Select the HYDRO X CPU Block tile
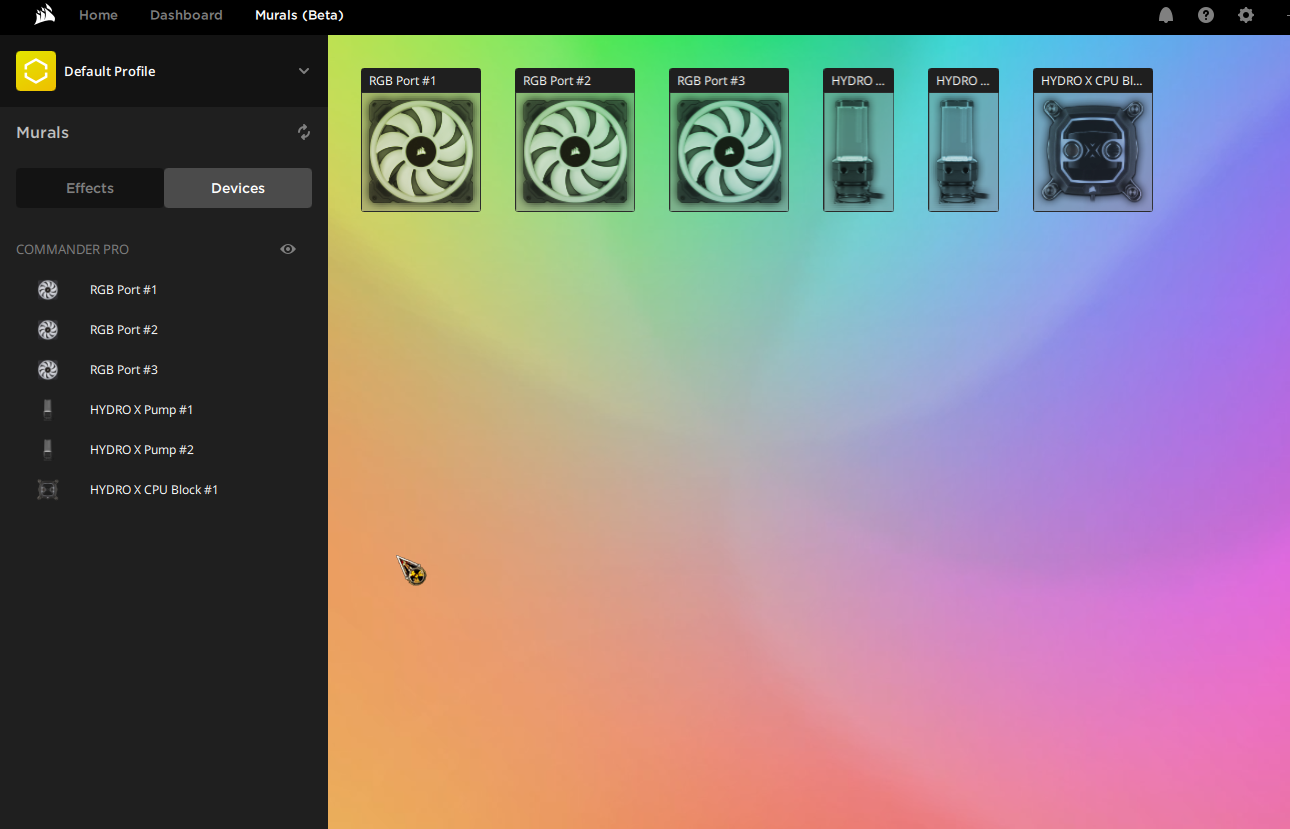 [x=1093, y=140]
